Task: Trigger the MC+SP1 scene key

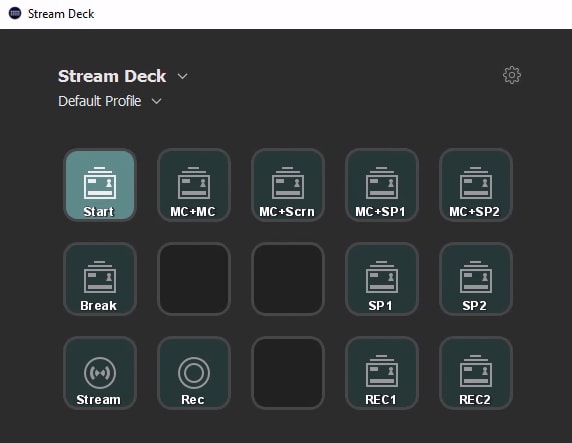Action: point(382,185)
